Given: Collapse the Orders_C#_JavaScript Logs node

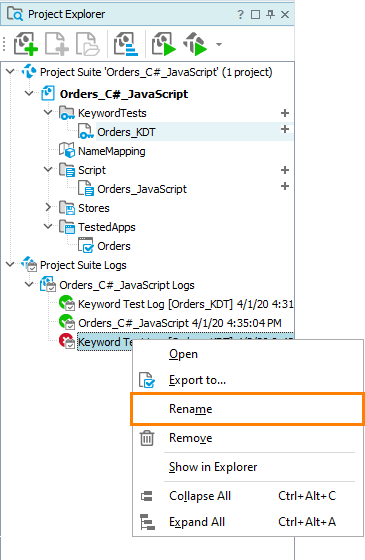Looking at the screenshot, I should 29,285.
